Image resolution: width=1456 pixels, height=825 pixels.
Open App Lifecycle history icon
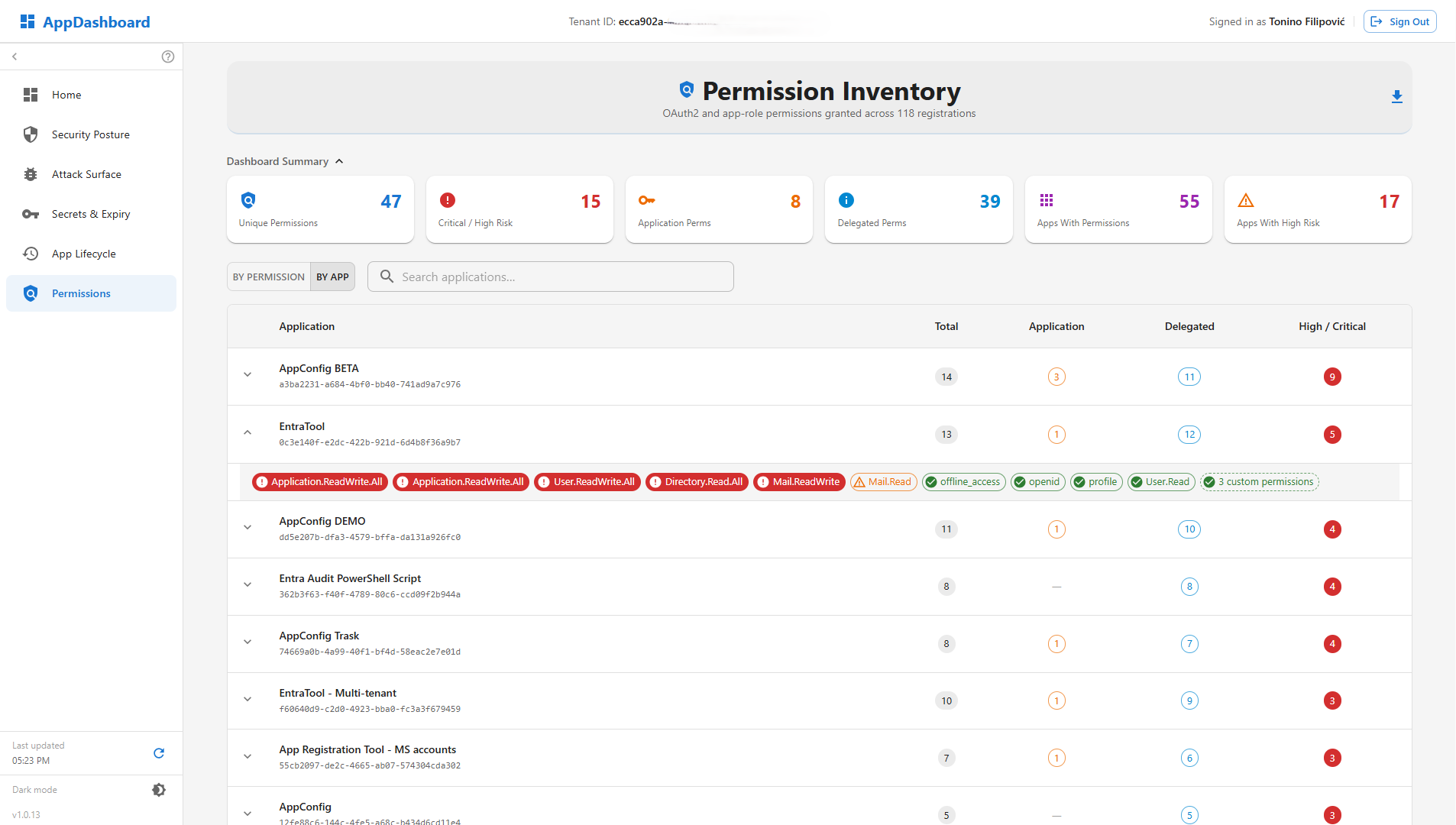click(31, 254)
